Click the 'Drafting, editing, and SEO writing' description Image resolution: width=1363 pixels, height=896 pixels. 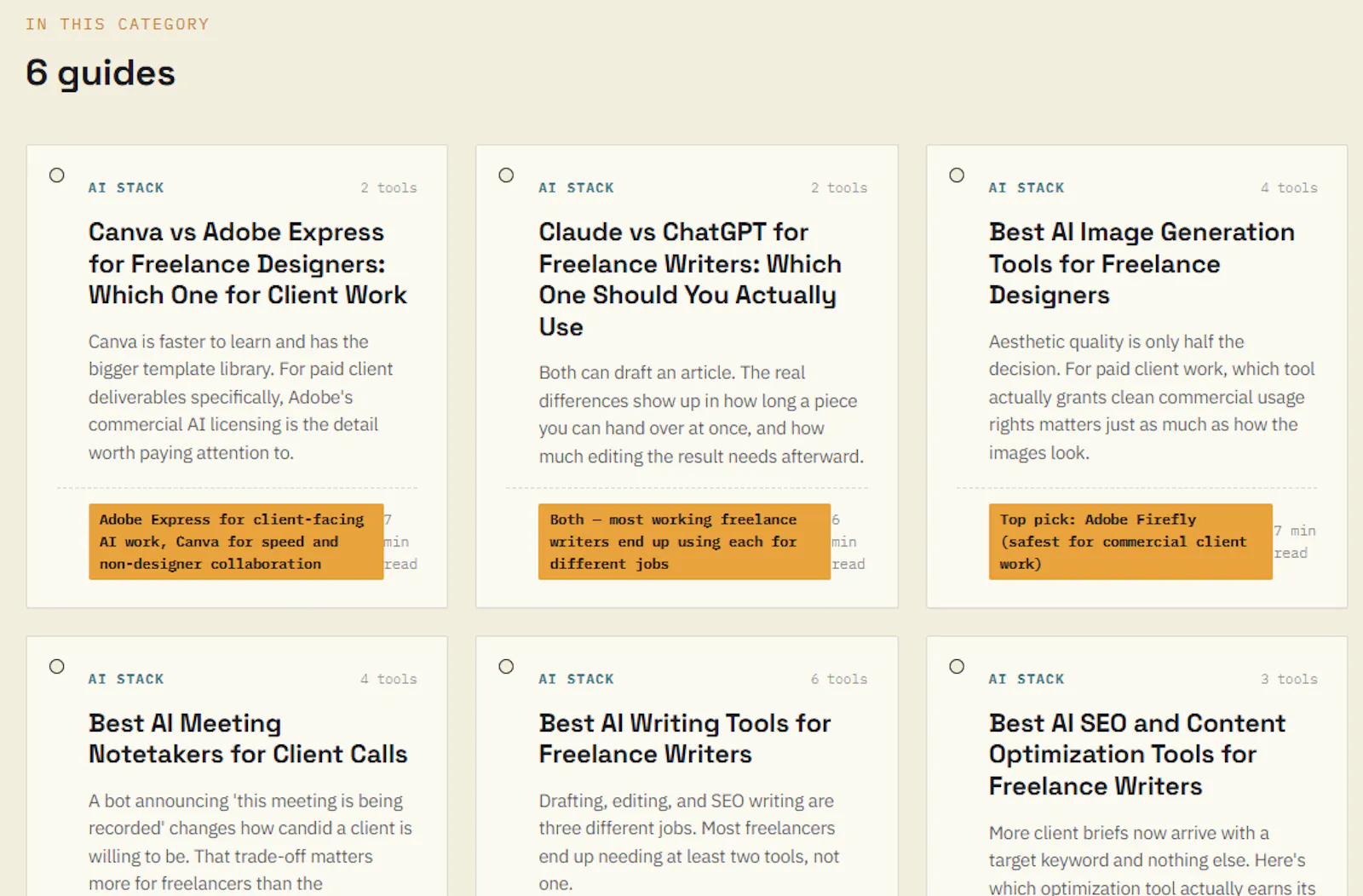689,842
